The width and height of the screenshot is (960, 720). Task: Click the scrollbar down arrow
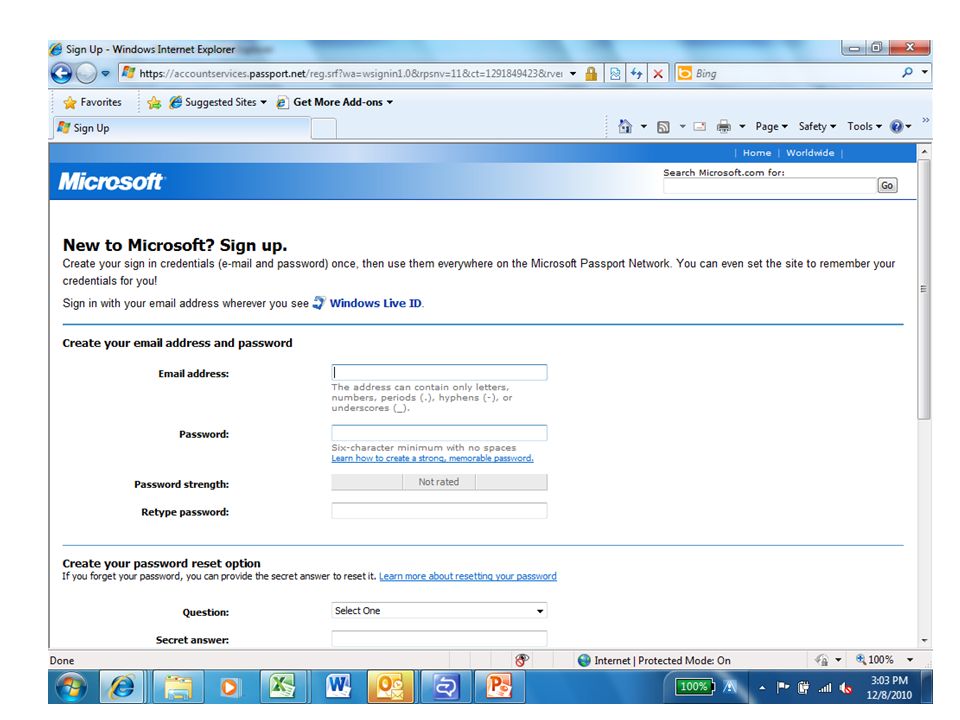coord(924,640)
